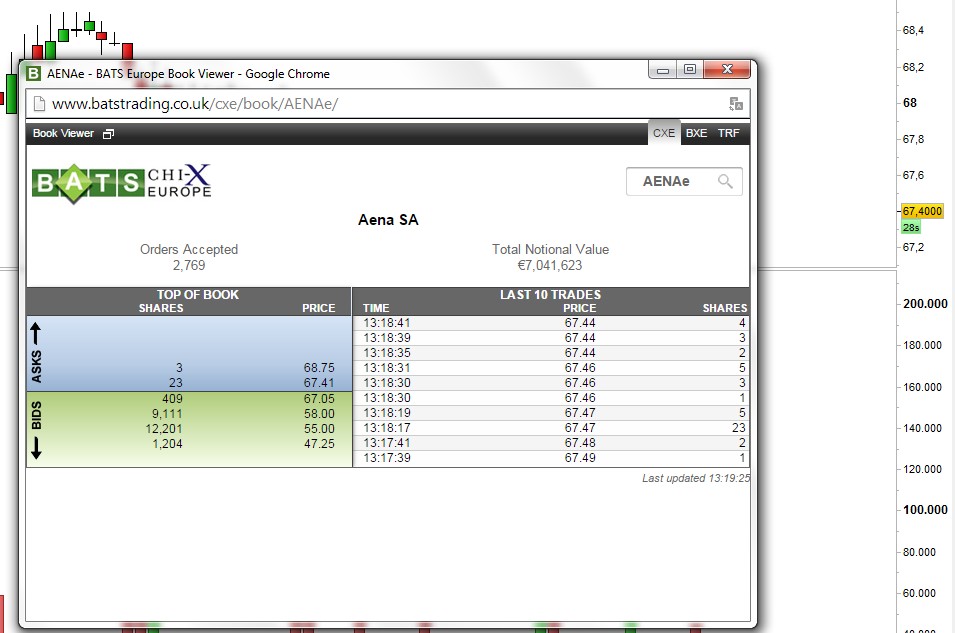
Task: Click the Last updated 13:19:25 timestamp
Action: tap(696, 478)
